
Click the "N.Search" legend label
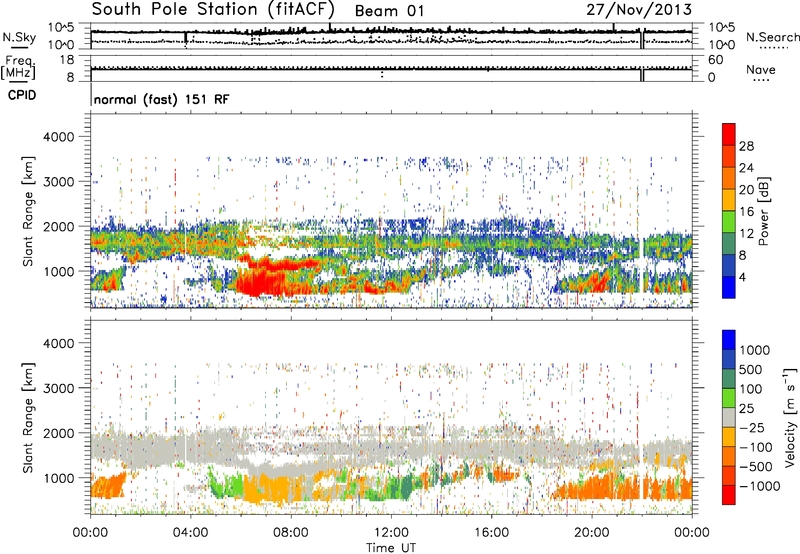coord(772,37)
